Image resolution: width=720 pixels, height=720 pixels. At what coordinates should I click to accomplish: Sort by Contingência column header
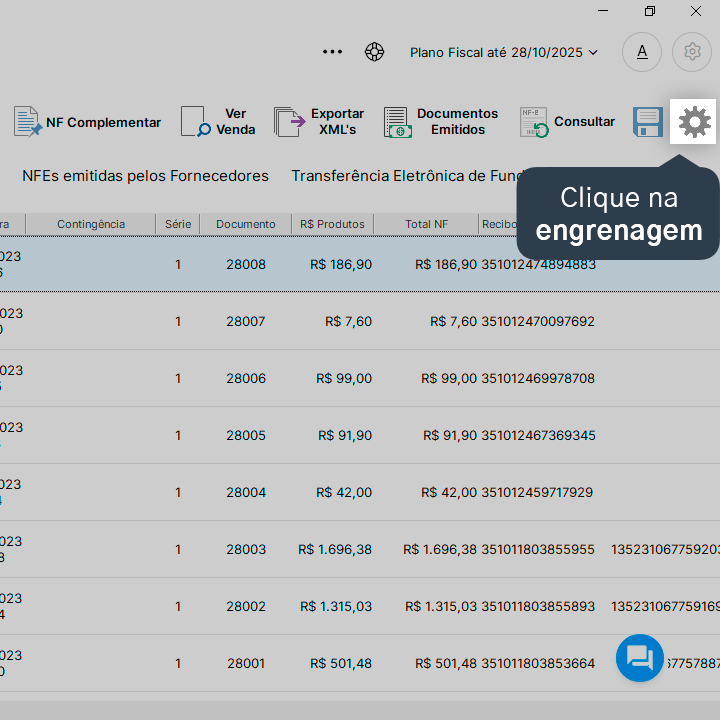(x=91, y=224)
